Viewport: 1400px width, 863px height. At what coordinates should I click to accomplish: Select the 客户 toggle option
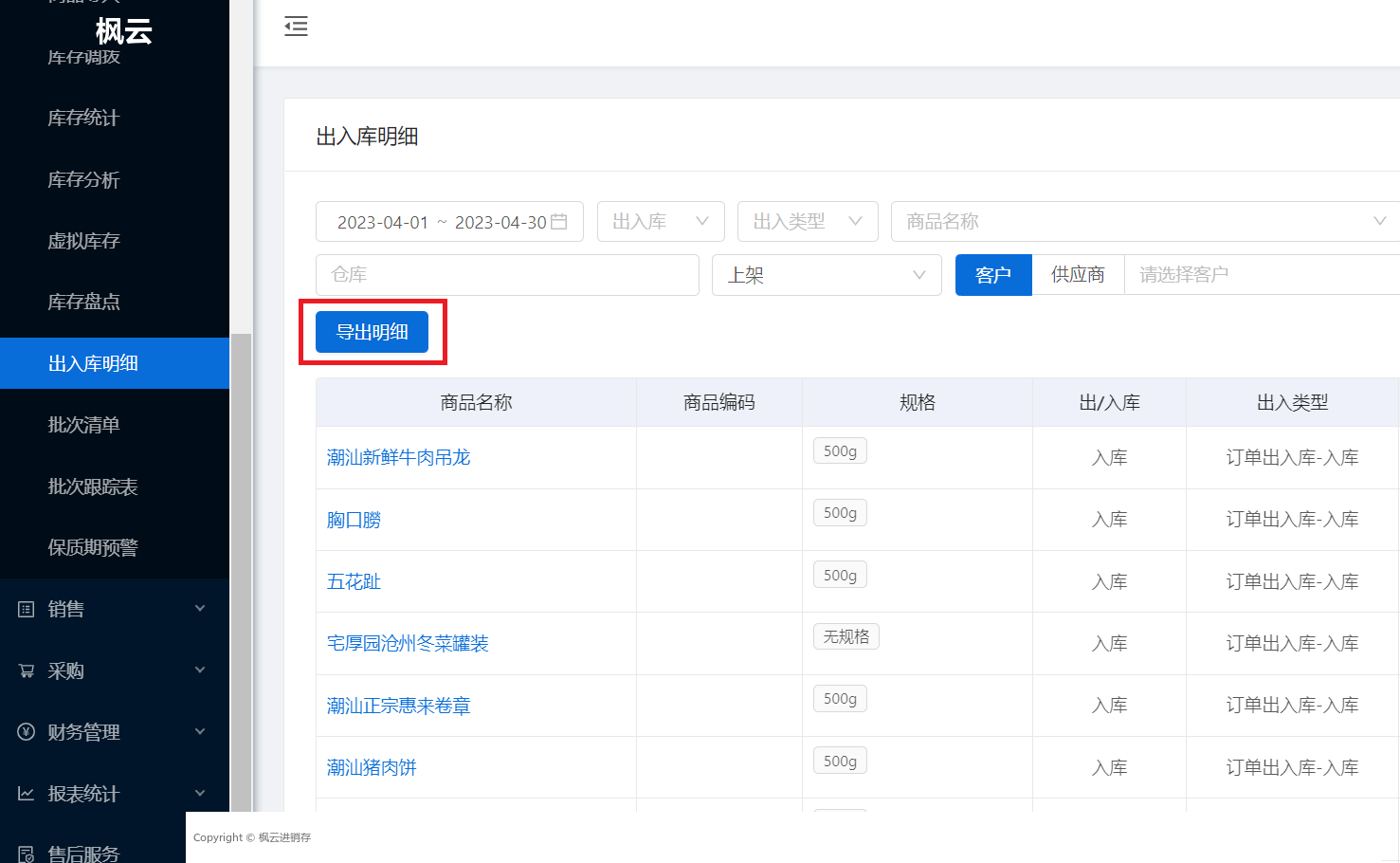993,275
